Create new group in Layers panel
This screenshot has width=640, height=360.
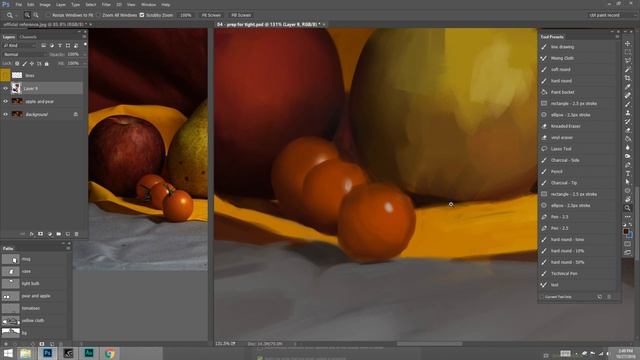tap(59, 234)
